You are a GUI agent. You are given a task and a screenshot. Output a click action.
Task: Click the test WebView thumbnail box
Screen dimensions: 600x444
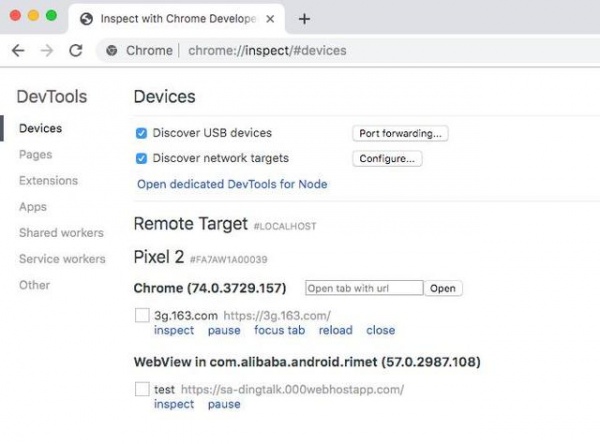(x=142, y=389)
